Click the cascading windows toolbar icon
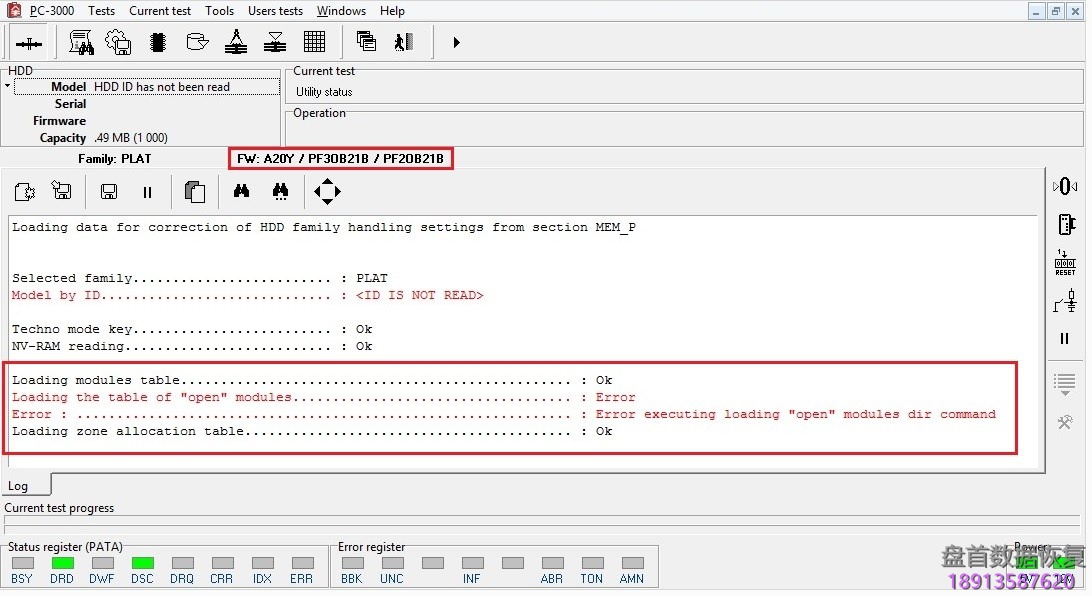Image resolution: width=1092 pixels, height=596 pixels. point(366,42)
